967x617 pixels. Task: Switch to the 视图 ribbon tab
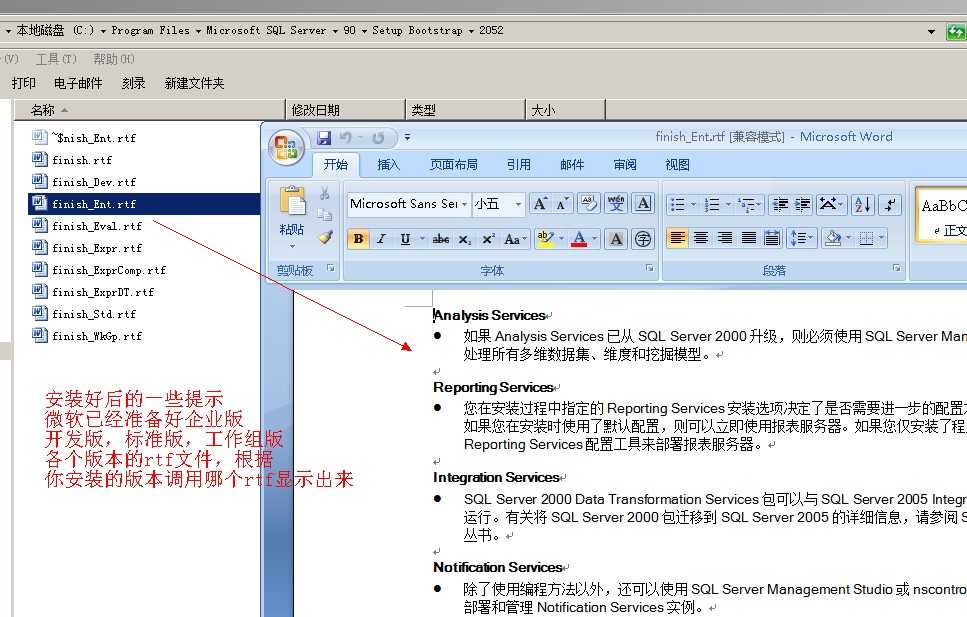click(677, 165)
